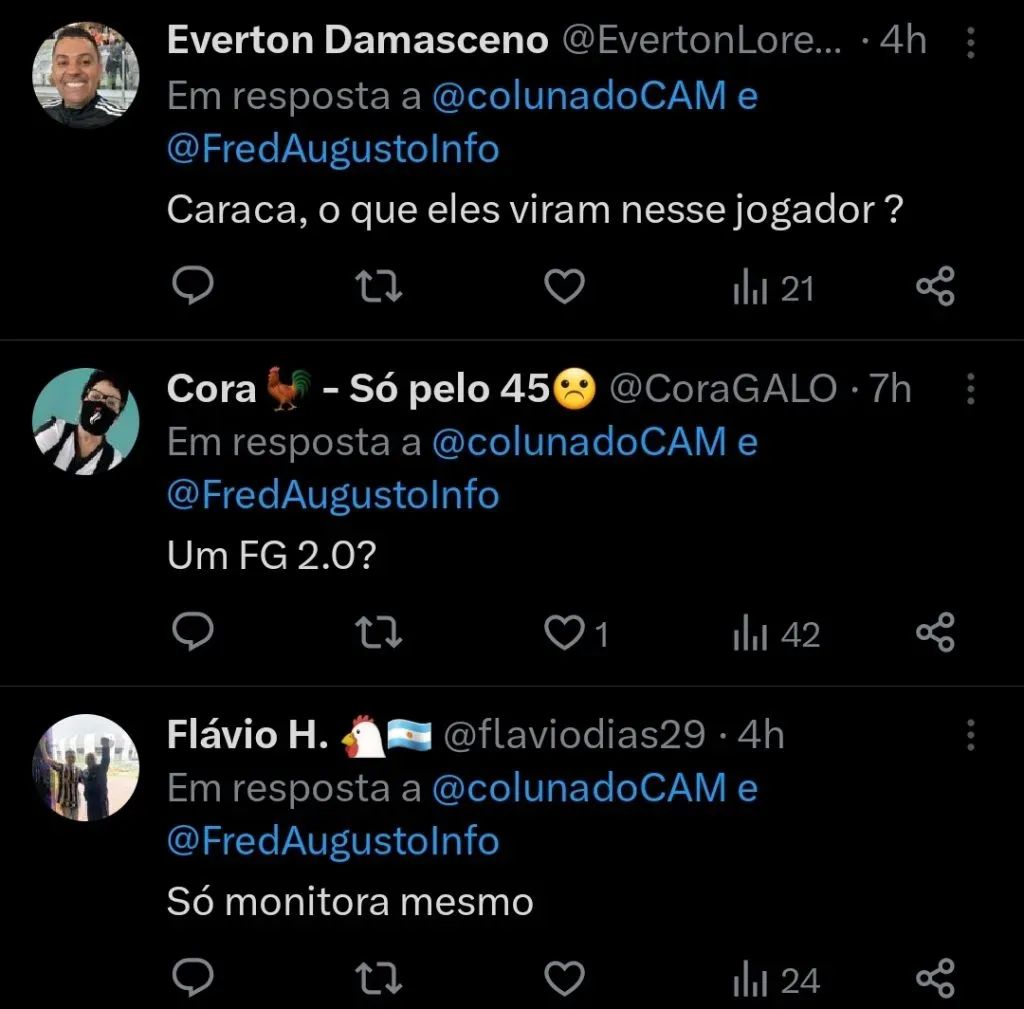Like Flávio H.'s tweet
Screen dimensions: 1024x1009
[564, 980]
